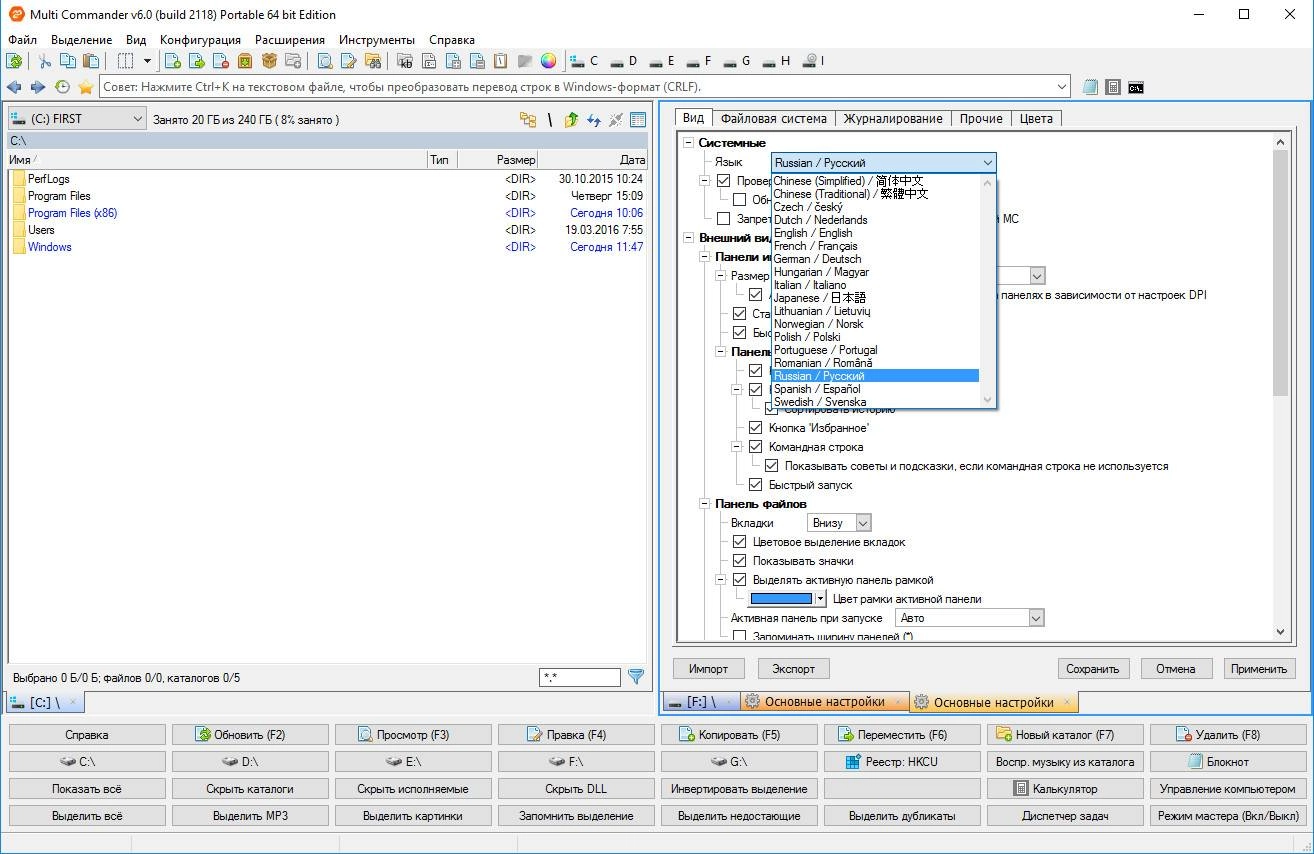
Task: Click the pack archive box icon
Action: [x=245, y=61]
